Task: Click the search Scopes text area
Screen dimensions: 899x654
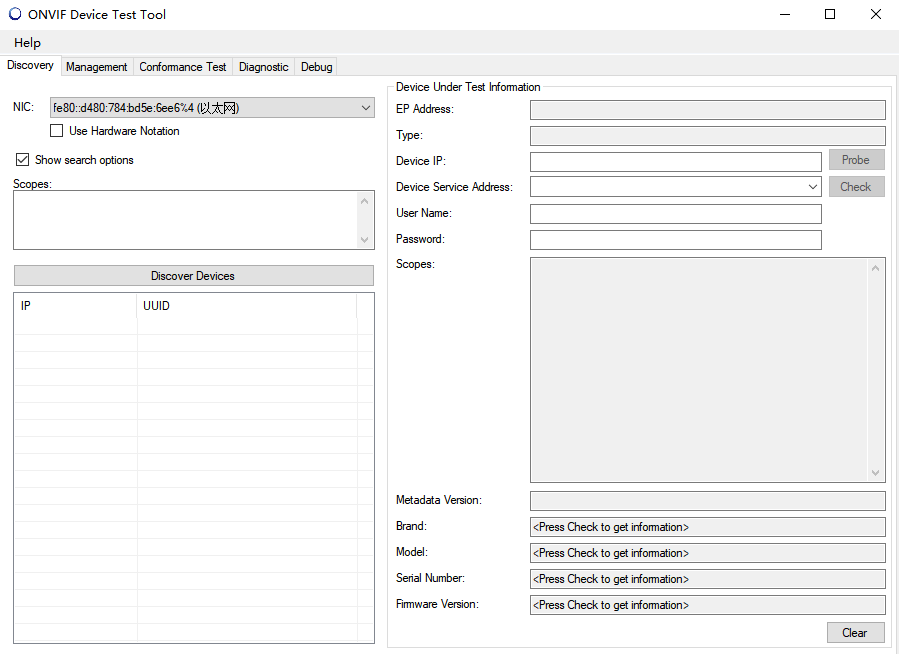Action: (185, 220)
